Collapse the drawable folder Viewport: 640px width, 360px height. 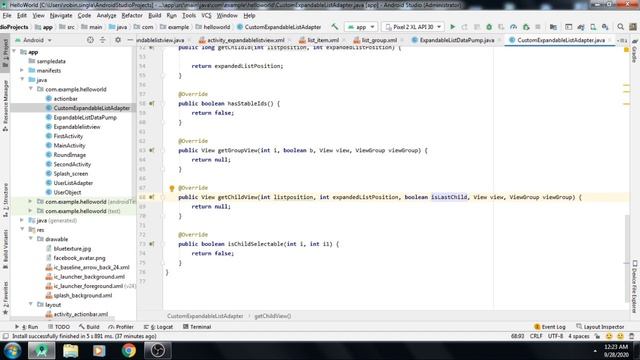(31, 239)
